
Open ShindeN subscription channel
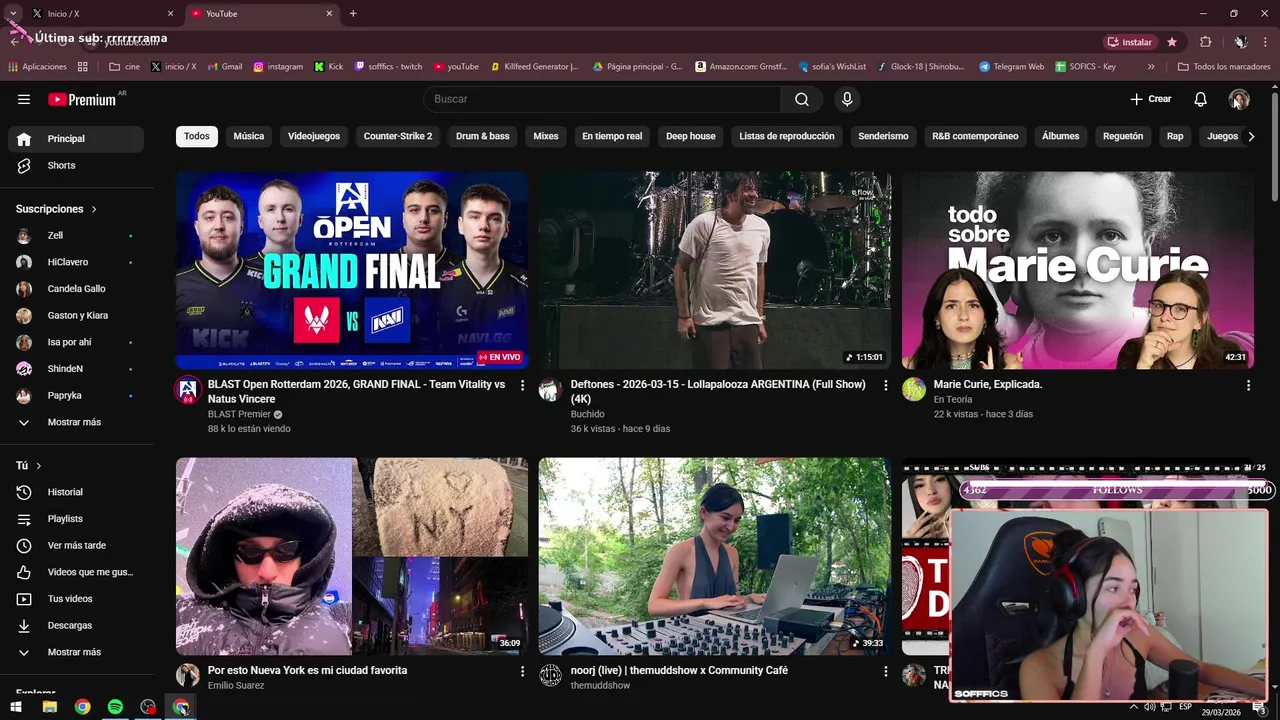click(76, 369)
